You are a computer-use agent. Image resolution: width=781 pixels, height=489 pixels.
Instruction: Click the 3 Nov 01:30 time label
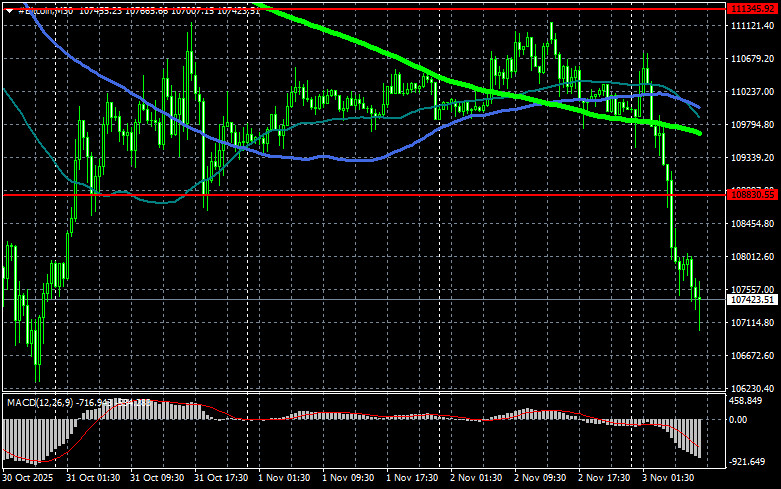point(668,478)
